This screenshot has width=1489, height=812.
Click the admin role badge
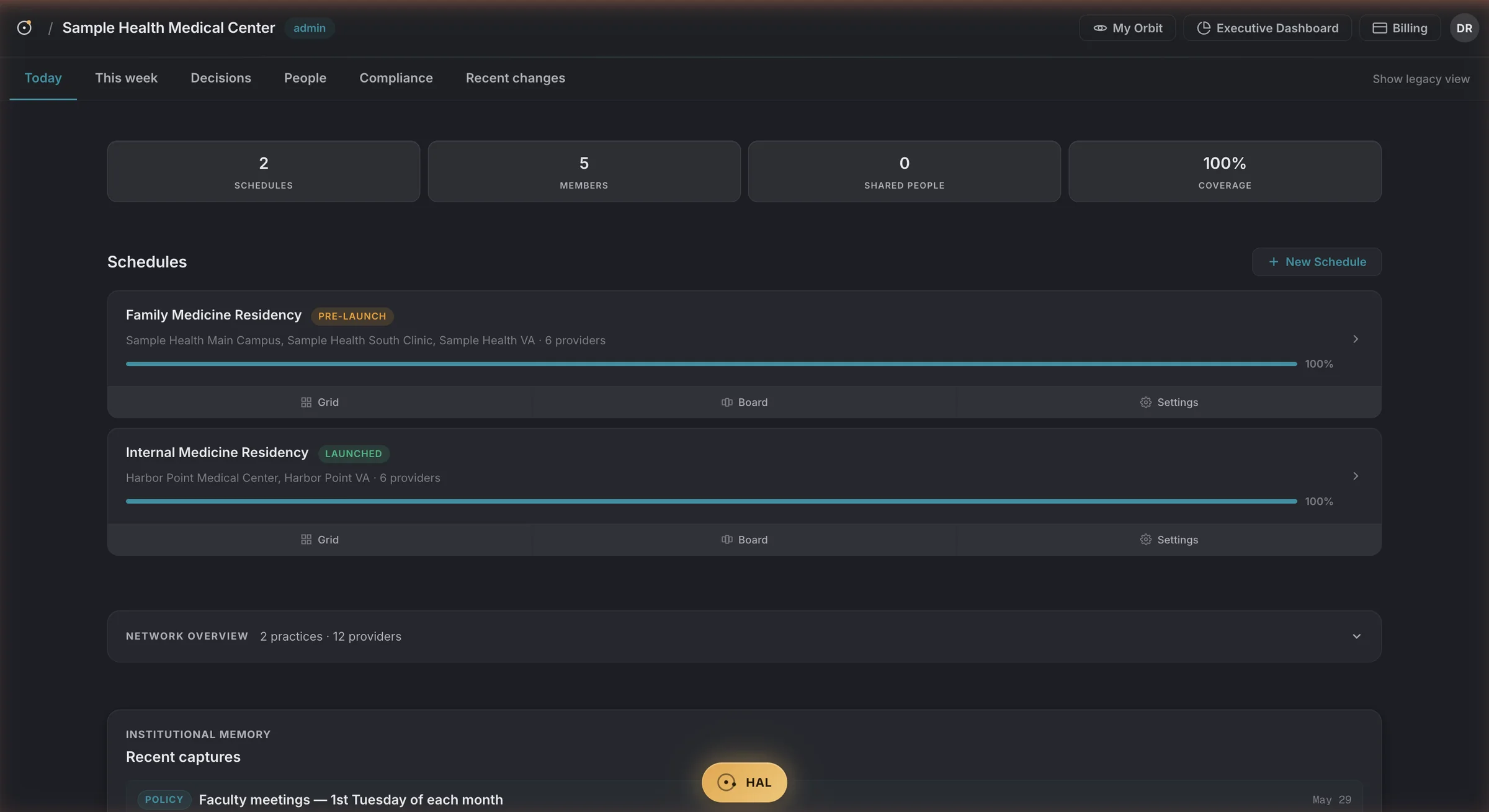coord(310,28)
